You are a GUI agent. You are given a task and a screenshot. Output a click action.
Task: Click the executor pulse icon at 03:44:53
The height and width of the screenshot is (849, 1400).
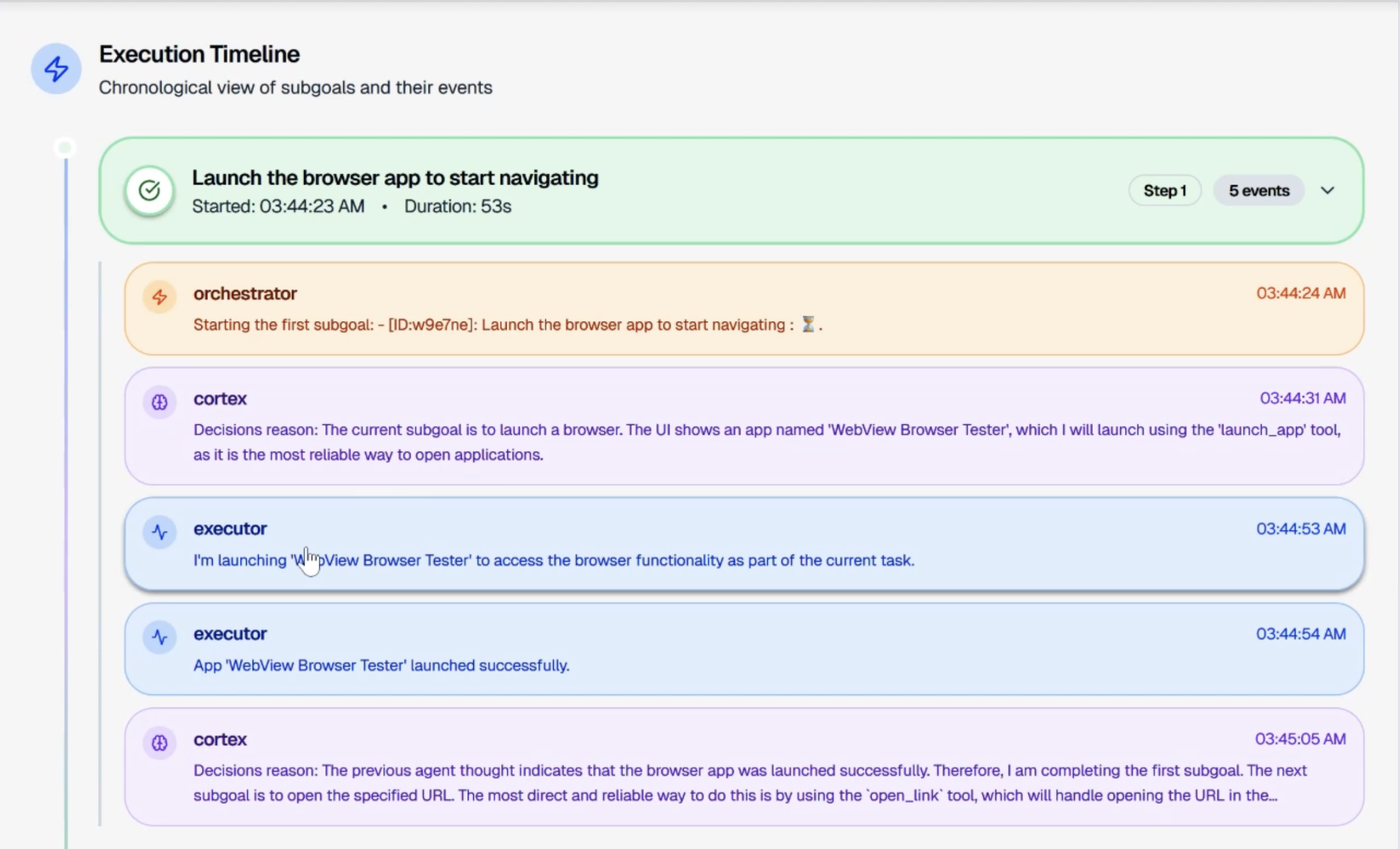point(160,532)
